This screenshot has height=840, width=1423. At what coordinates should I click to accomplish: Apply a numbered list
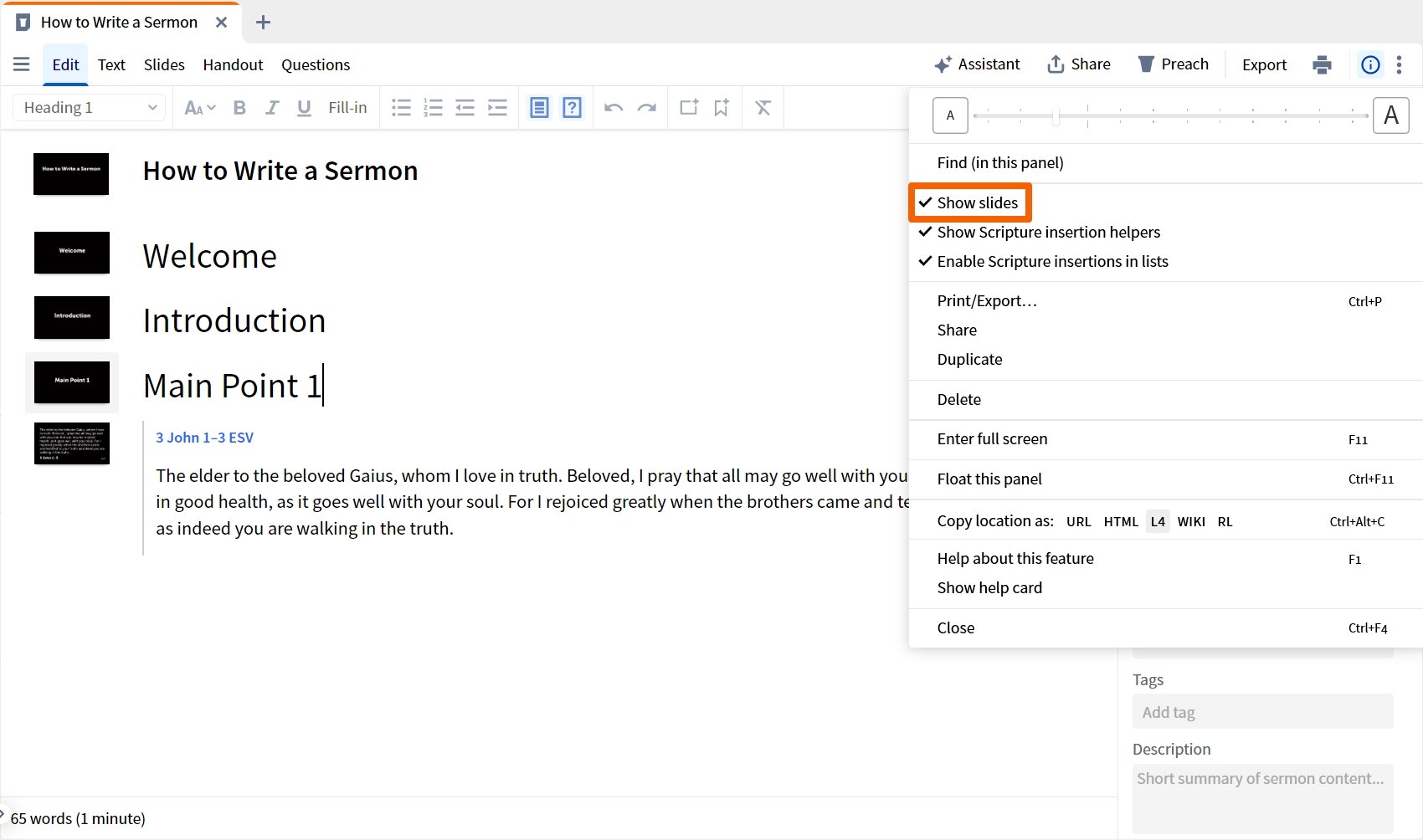click(x=433, y=107)
